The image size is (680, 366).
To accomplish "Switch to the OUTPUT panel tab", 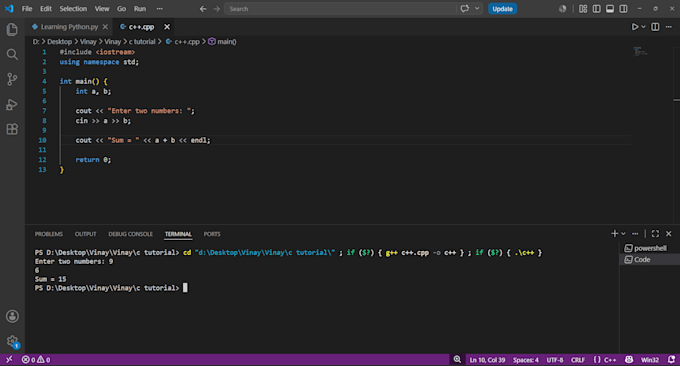I will point(85,234).
